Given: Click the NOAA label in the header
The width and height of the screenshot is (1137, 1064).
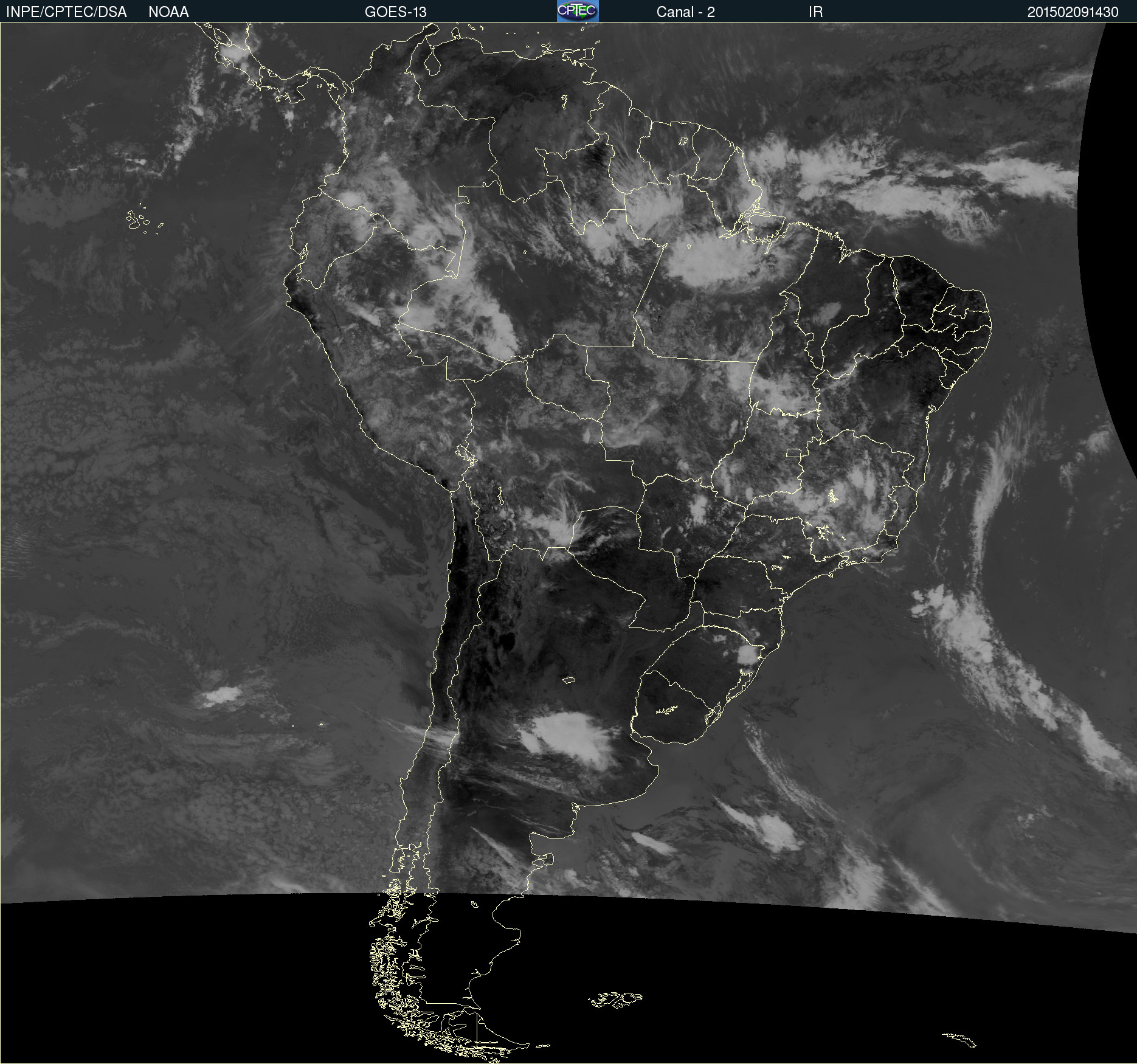Looking at the screenshot, I should pos(168,12).
